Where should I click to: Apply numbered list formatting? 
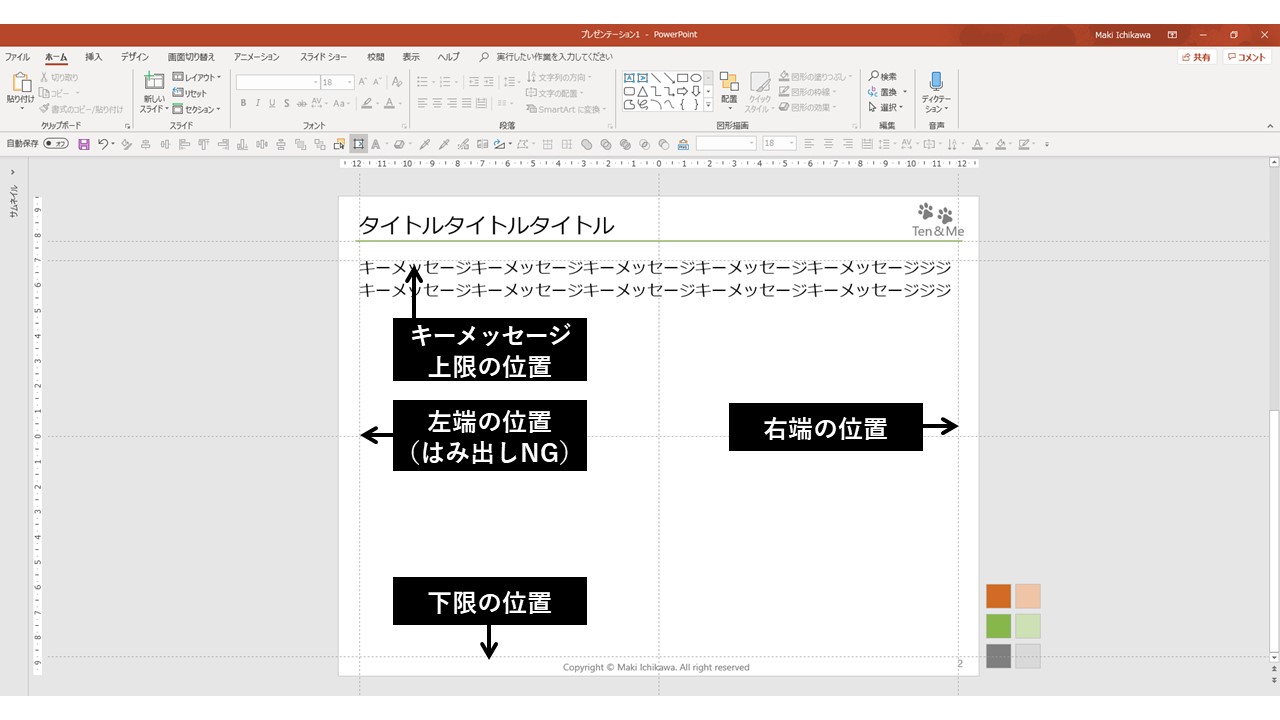click(x=446, y=82)
